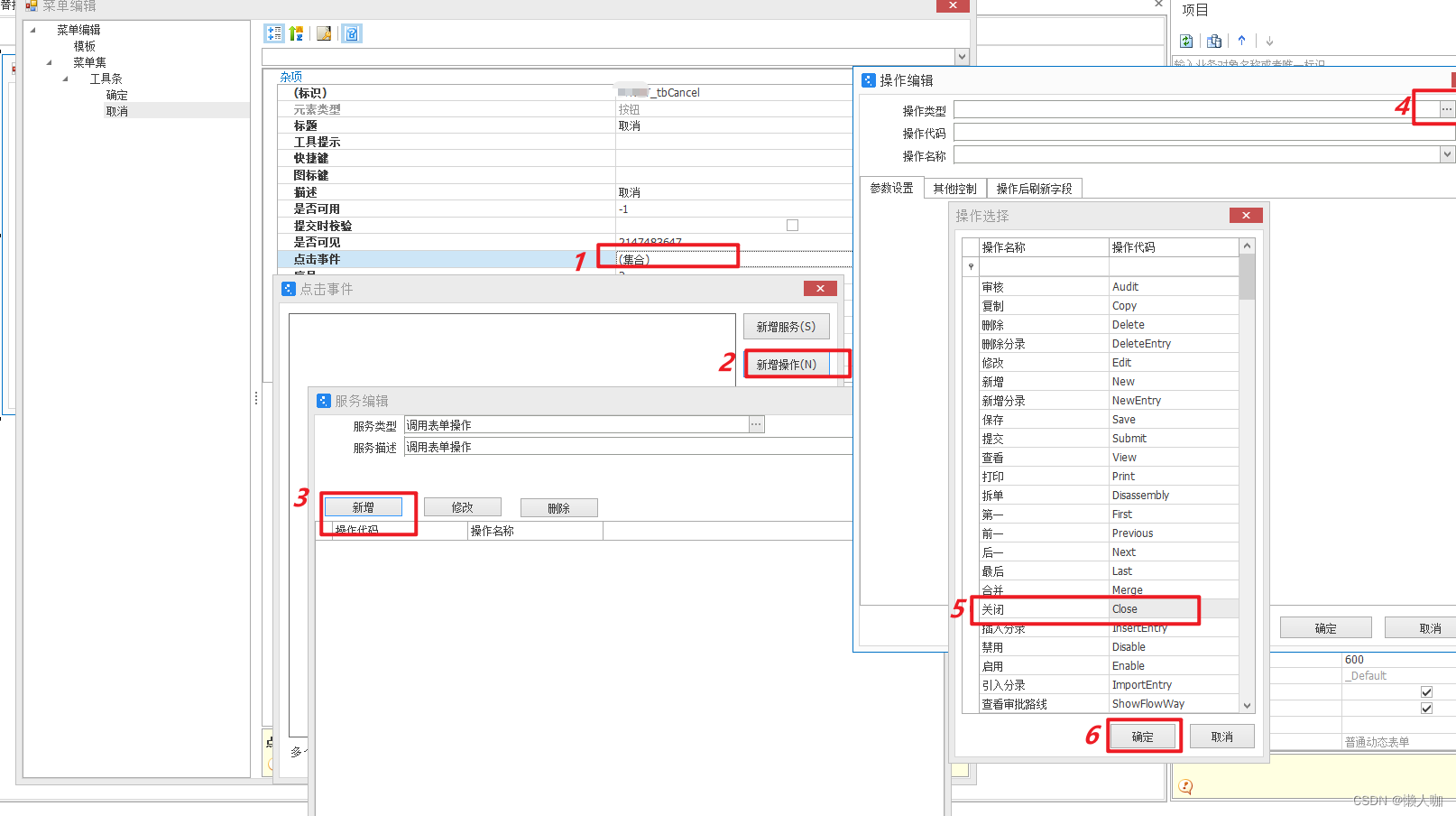
Task: Select the 删除分录 DeleteEntry row
Action: [1109, 343]
